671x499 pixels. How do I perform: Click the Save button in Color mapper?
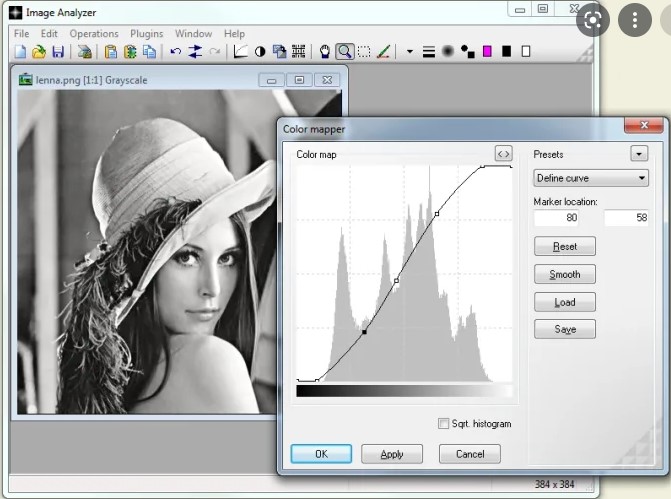565,329
